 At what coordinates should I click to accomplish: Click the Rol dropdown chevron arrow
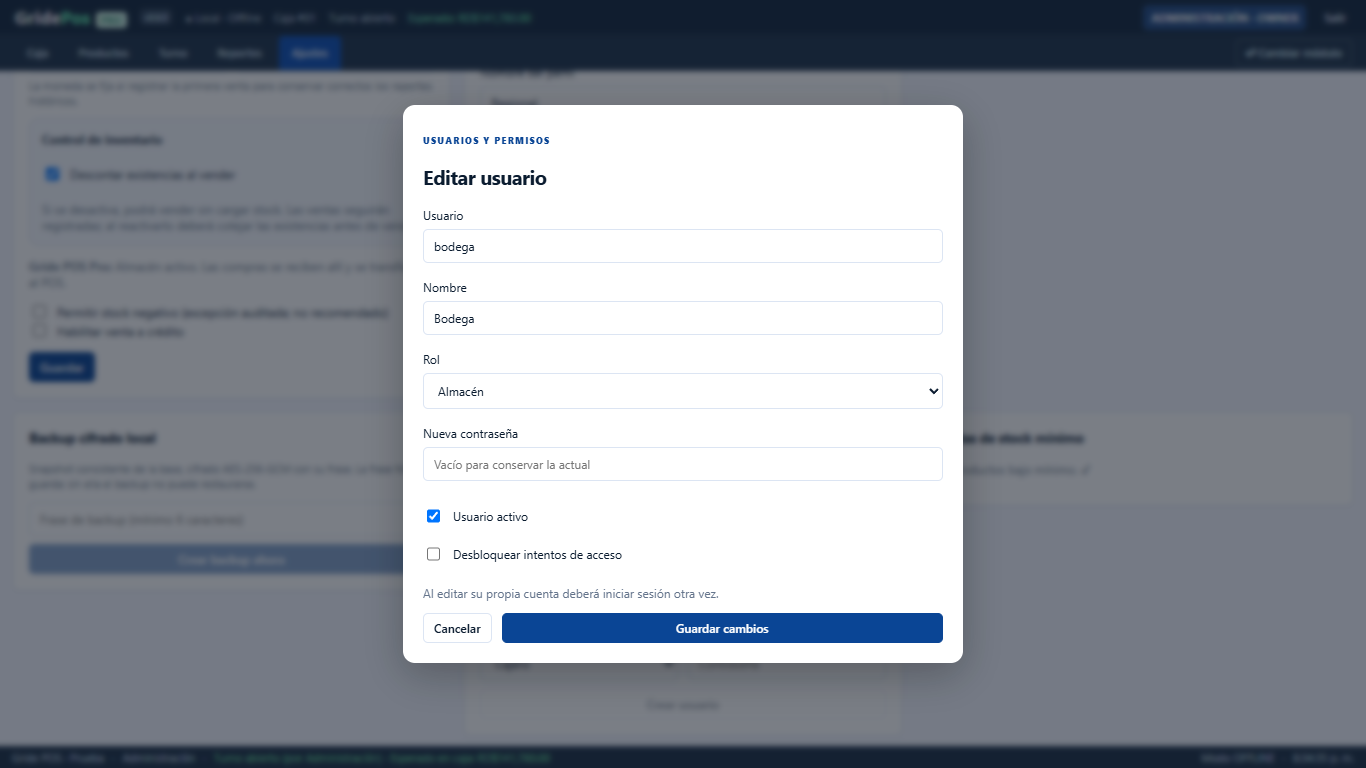[933, 391]
